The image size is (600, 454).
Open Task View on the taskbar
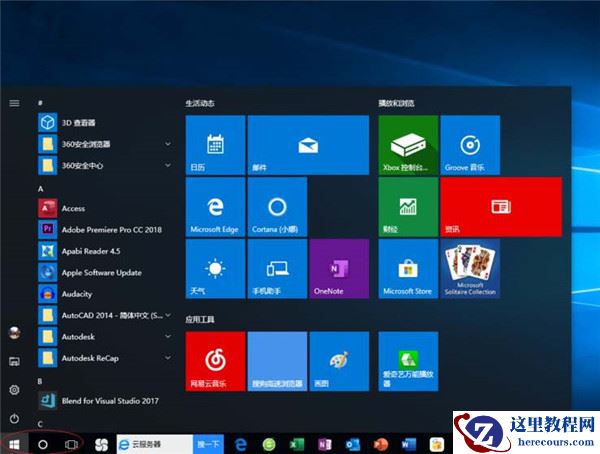71,444
